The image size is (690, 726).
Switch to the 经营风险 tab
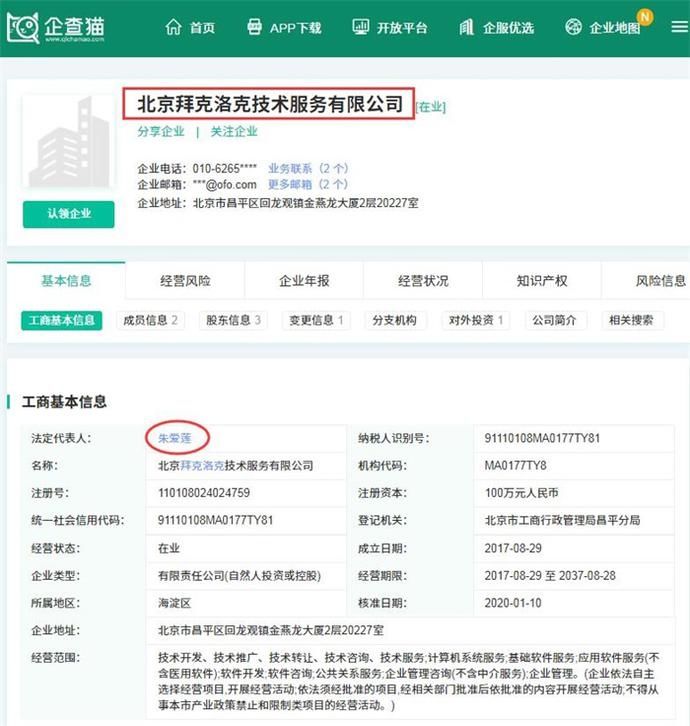click(x=185, y=281)
